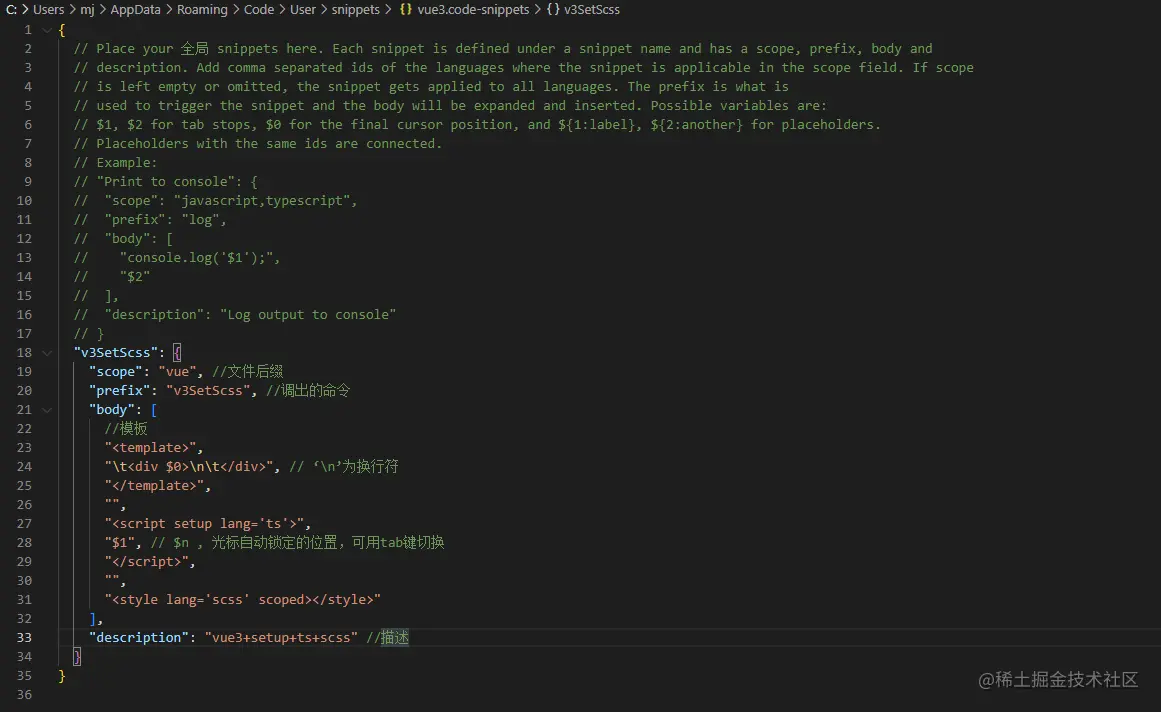Screen dimensions: 1161x712
Task: Click the "</template>" string
Action: click(154, 486)
